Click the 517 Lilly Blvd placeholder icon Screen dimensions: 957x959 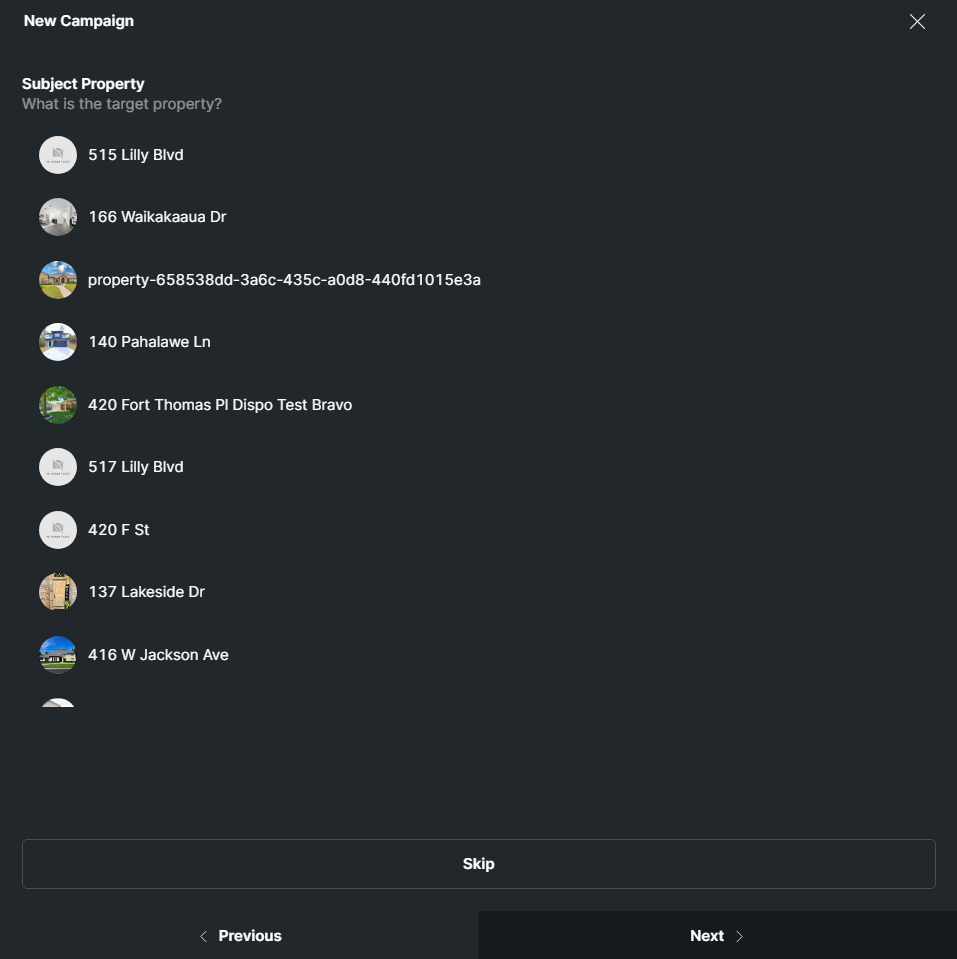pyautogui.click(x=58, y=467)
